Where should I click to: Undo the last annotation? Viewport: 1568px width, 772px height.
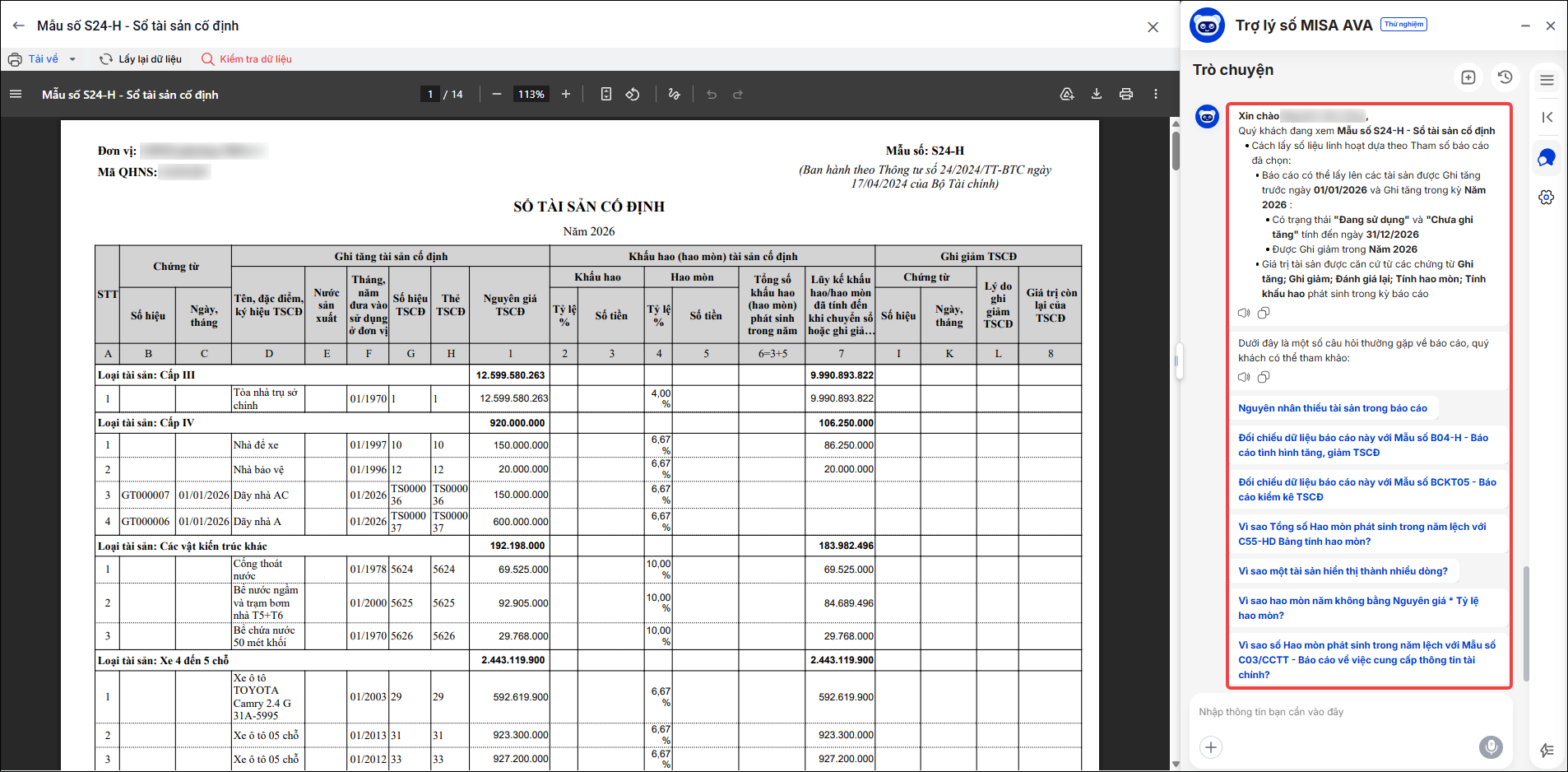(x=712, y=95)
